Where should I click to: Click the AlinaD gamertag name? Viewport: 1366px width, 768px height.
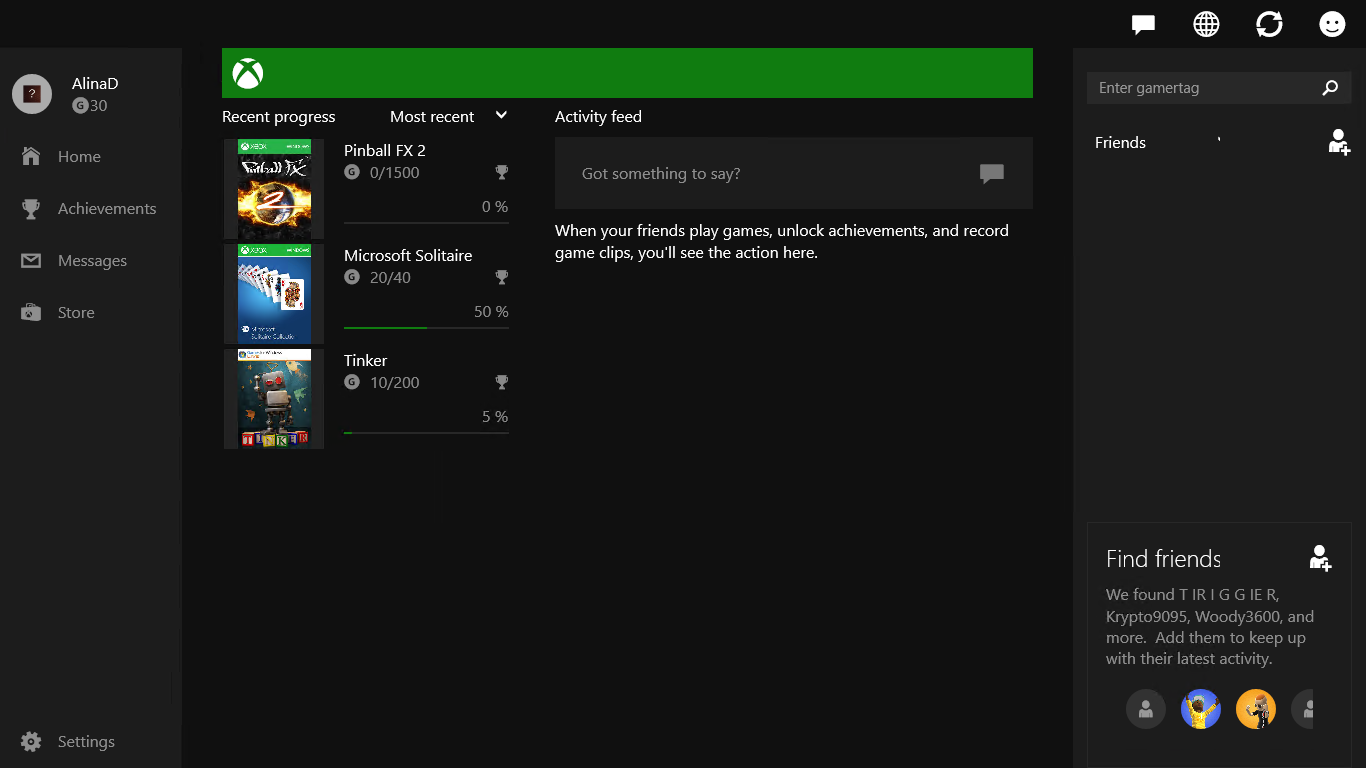click(x=95, y=84)
